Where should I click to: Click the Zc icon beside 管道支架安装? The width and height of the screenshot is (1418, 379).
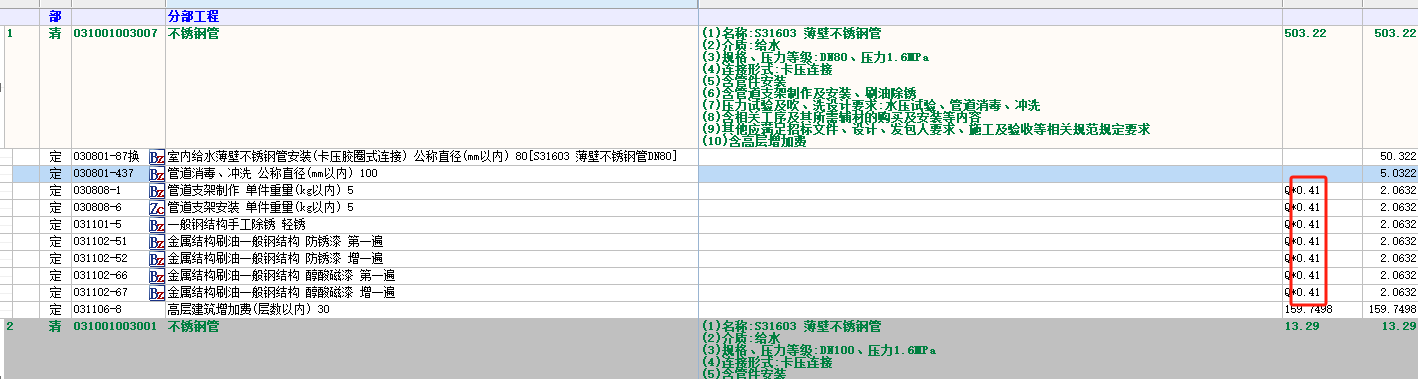coord(156,208)
